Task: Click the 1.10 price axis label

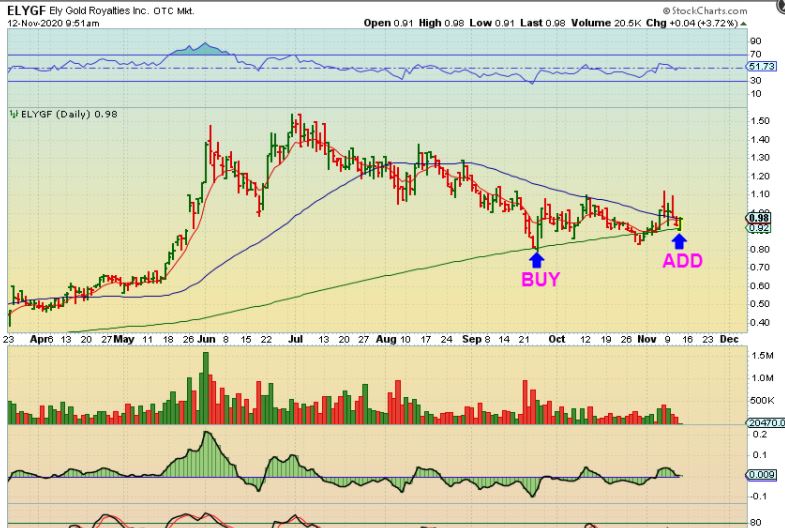Action: pyautogui.click(x=760, y=194)
